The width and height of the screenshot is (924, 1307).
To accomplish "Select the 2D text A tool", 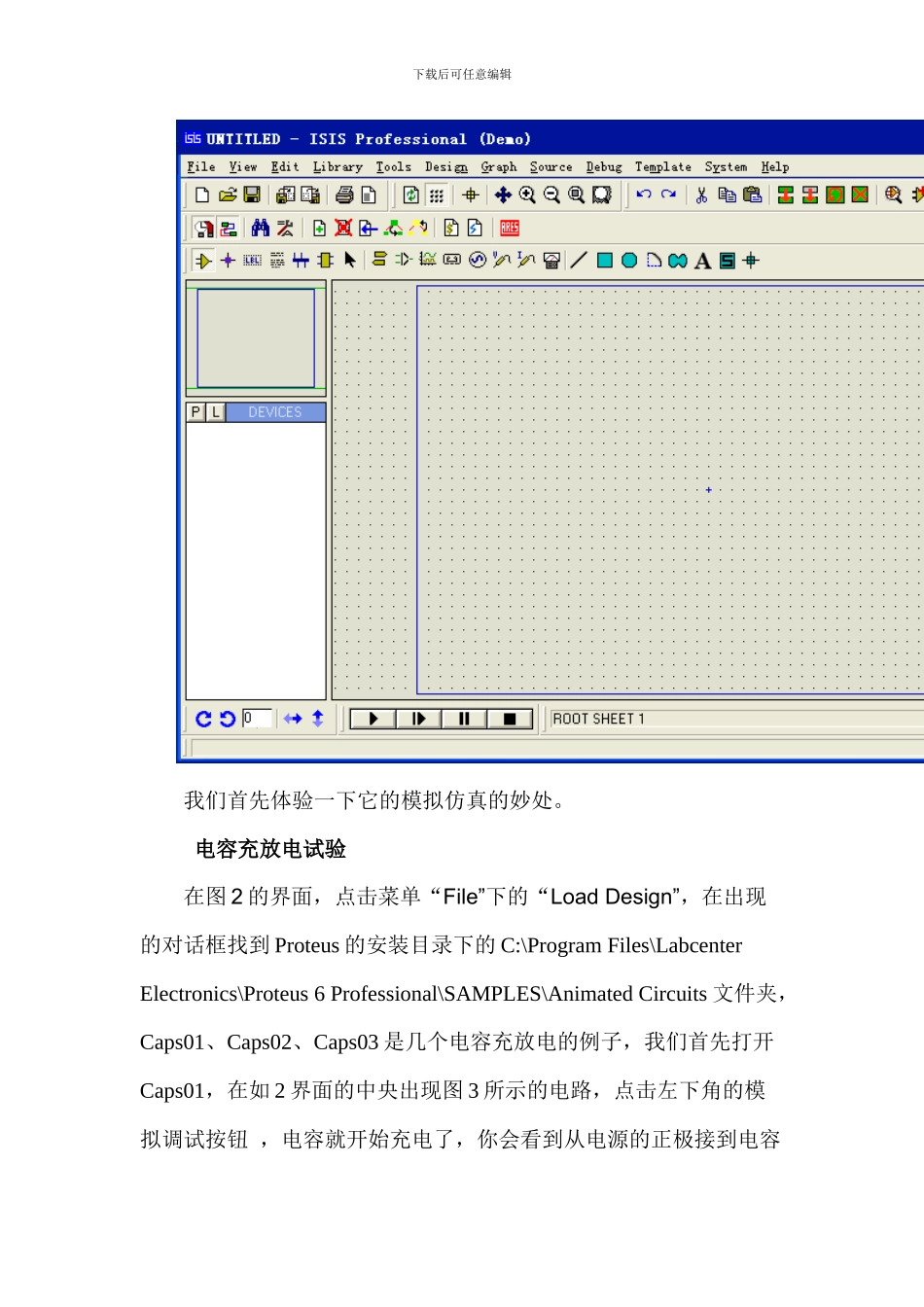I will (702, 261).
